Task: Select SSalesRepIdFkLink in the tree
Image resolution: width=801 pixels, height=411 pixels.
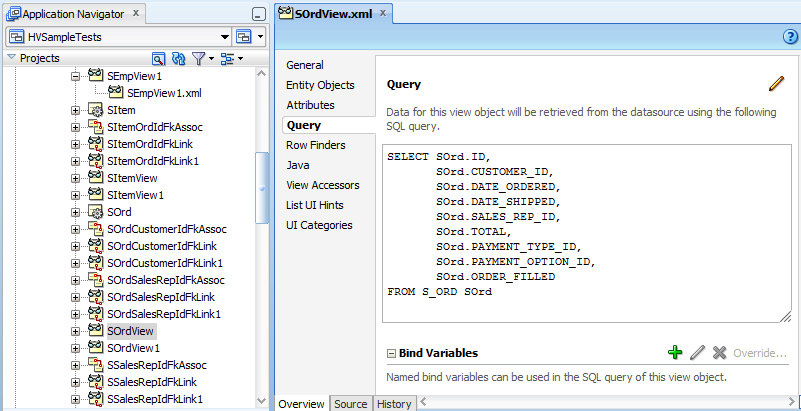Action: [x=152, y=381]
